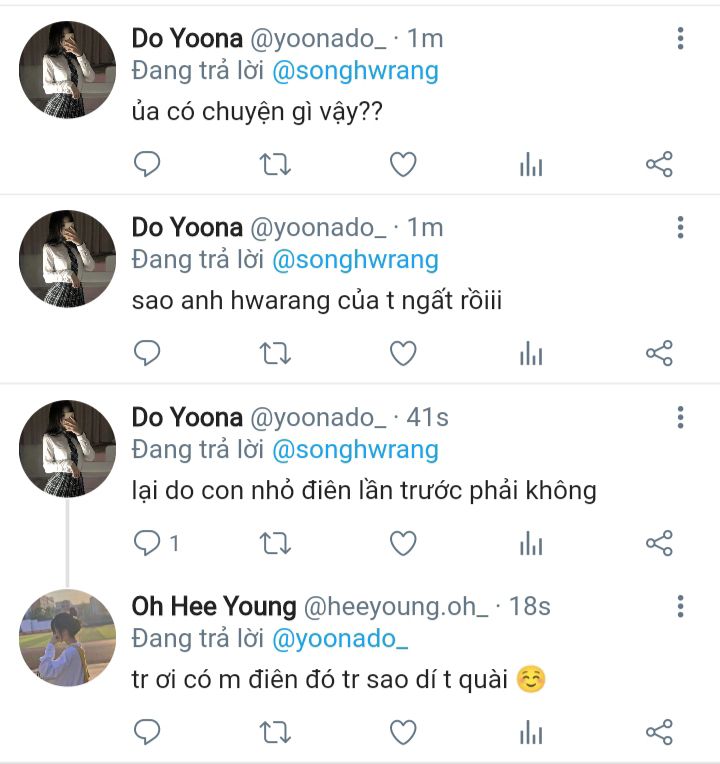Open more options on the "sao anh hwarang" tweet
The height and width of the screenshot is (764, 720).
[x=680, y=229]
